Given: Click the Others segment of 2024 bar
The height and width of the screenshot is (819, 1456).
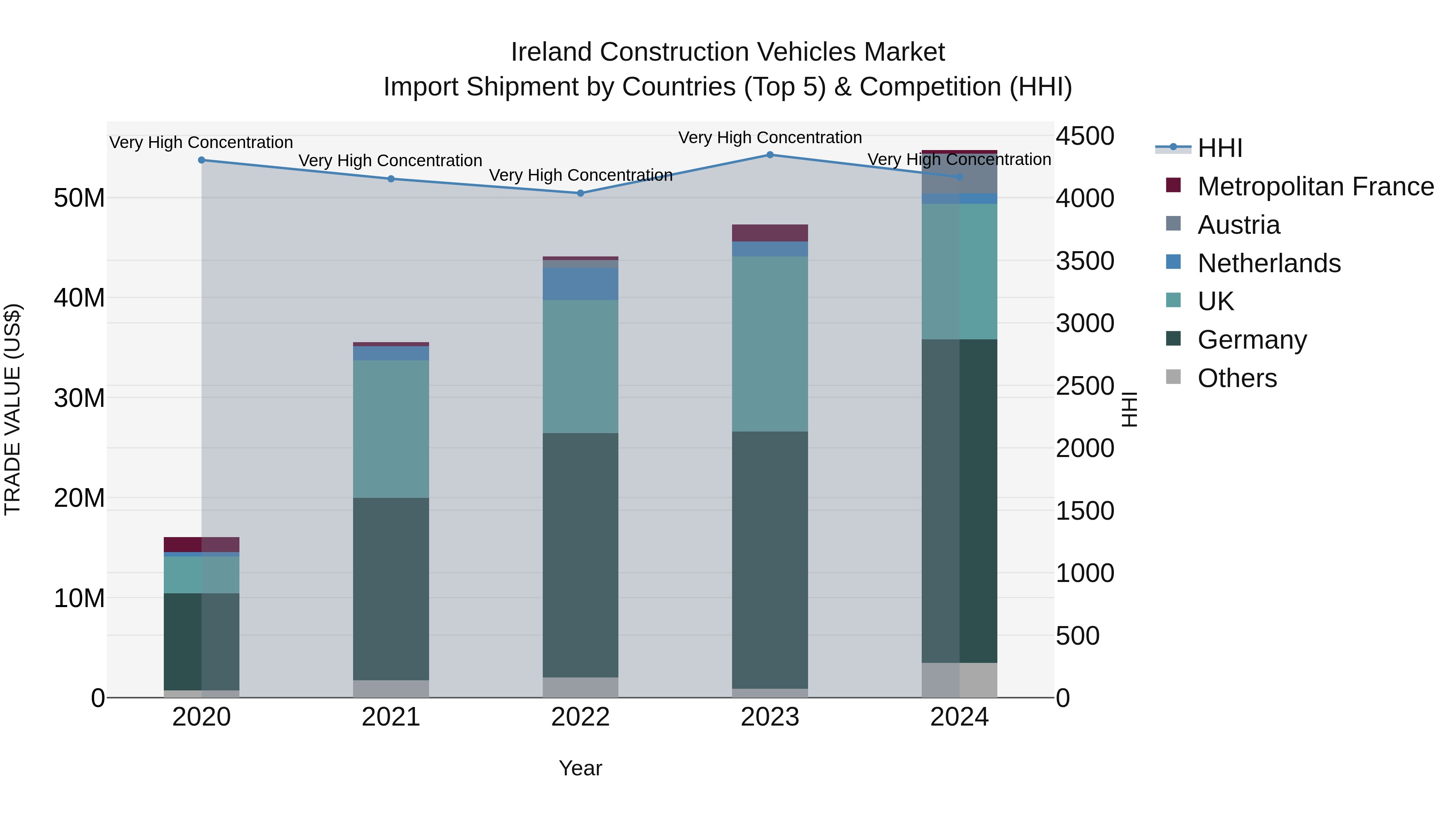Looking at the screenshot, I should pyautogui.click(x=959, y=680).
